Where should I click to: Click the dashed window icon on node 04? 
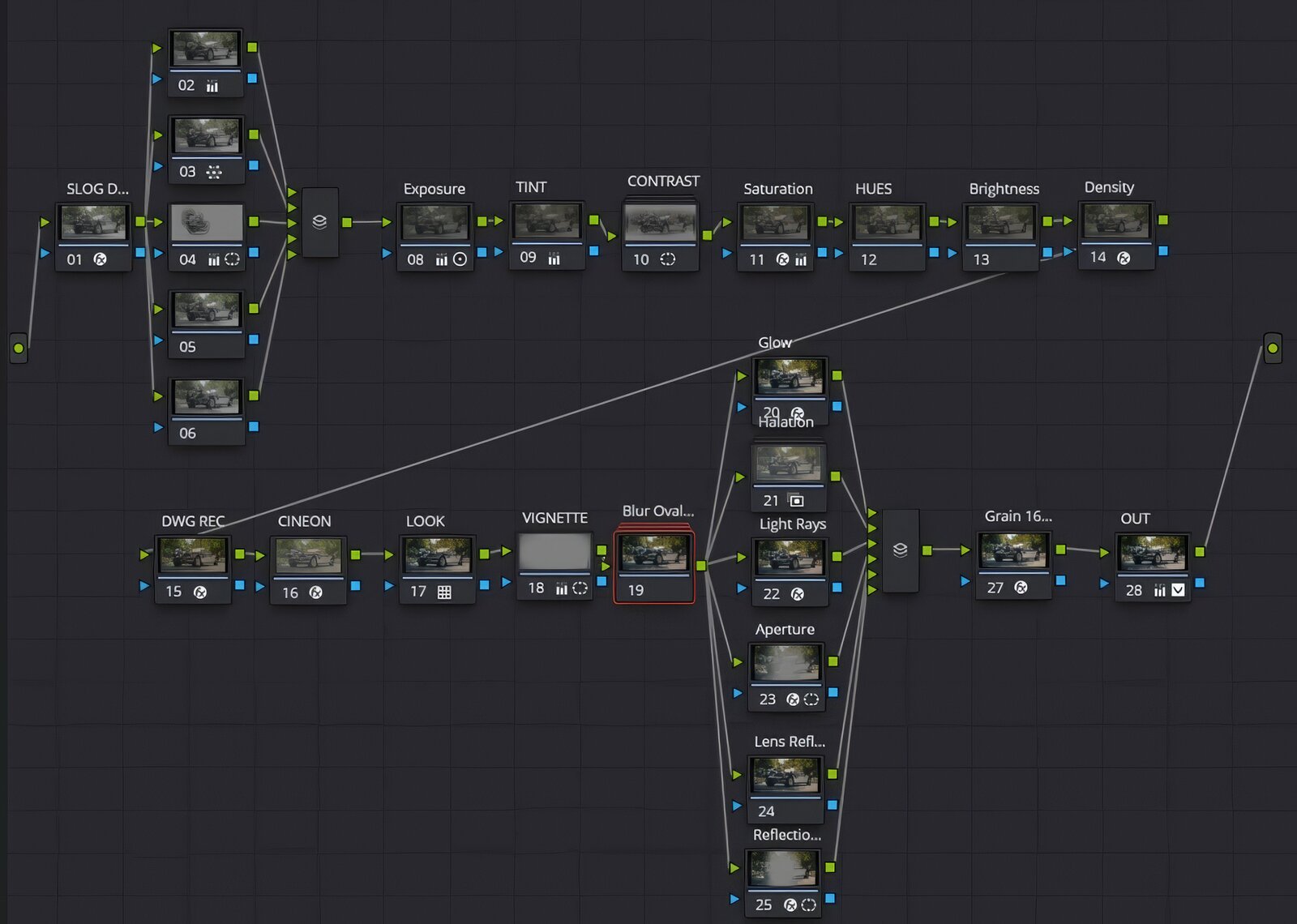coord(232,259)
